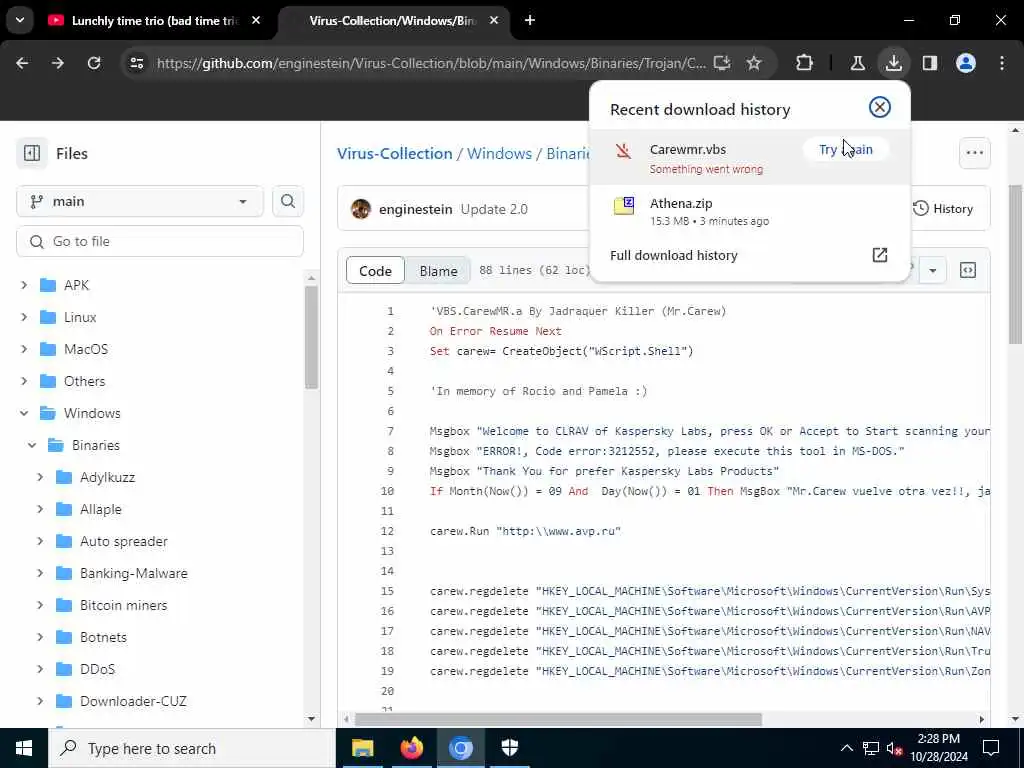
Task: Collapse the Files side panel icon
Action: (x=32, y=153)
